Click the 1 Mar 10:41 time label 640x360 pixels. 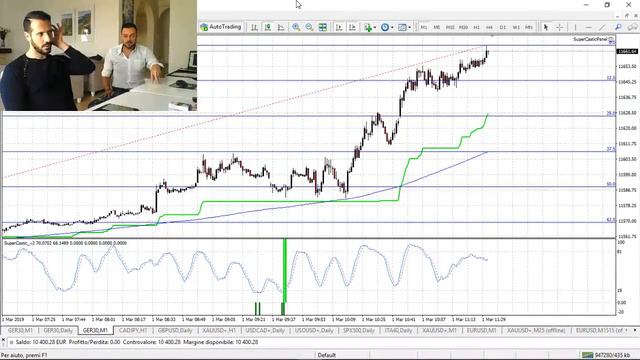[x=404, y=319]
